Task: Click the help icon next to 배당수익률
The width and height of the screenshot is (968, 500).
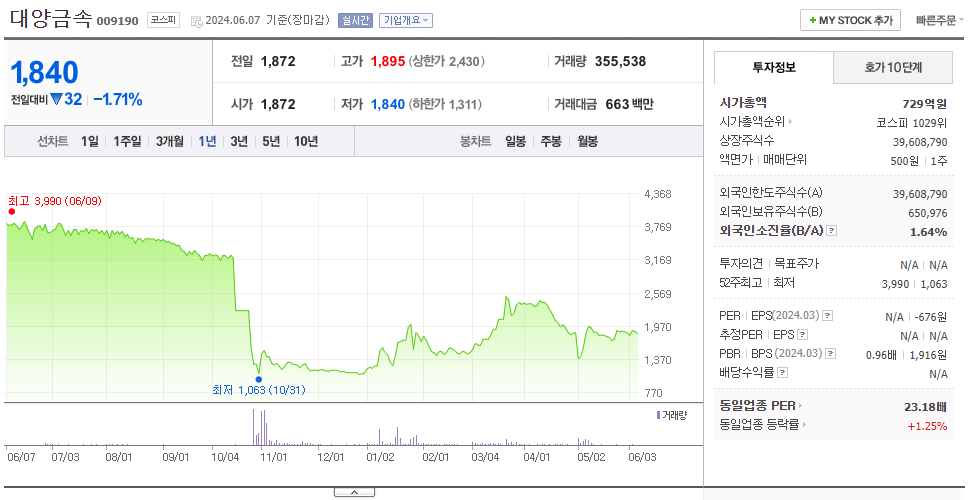Action: tap(783, 373)
